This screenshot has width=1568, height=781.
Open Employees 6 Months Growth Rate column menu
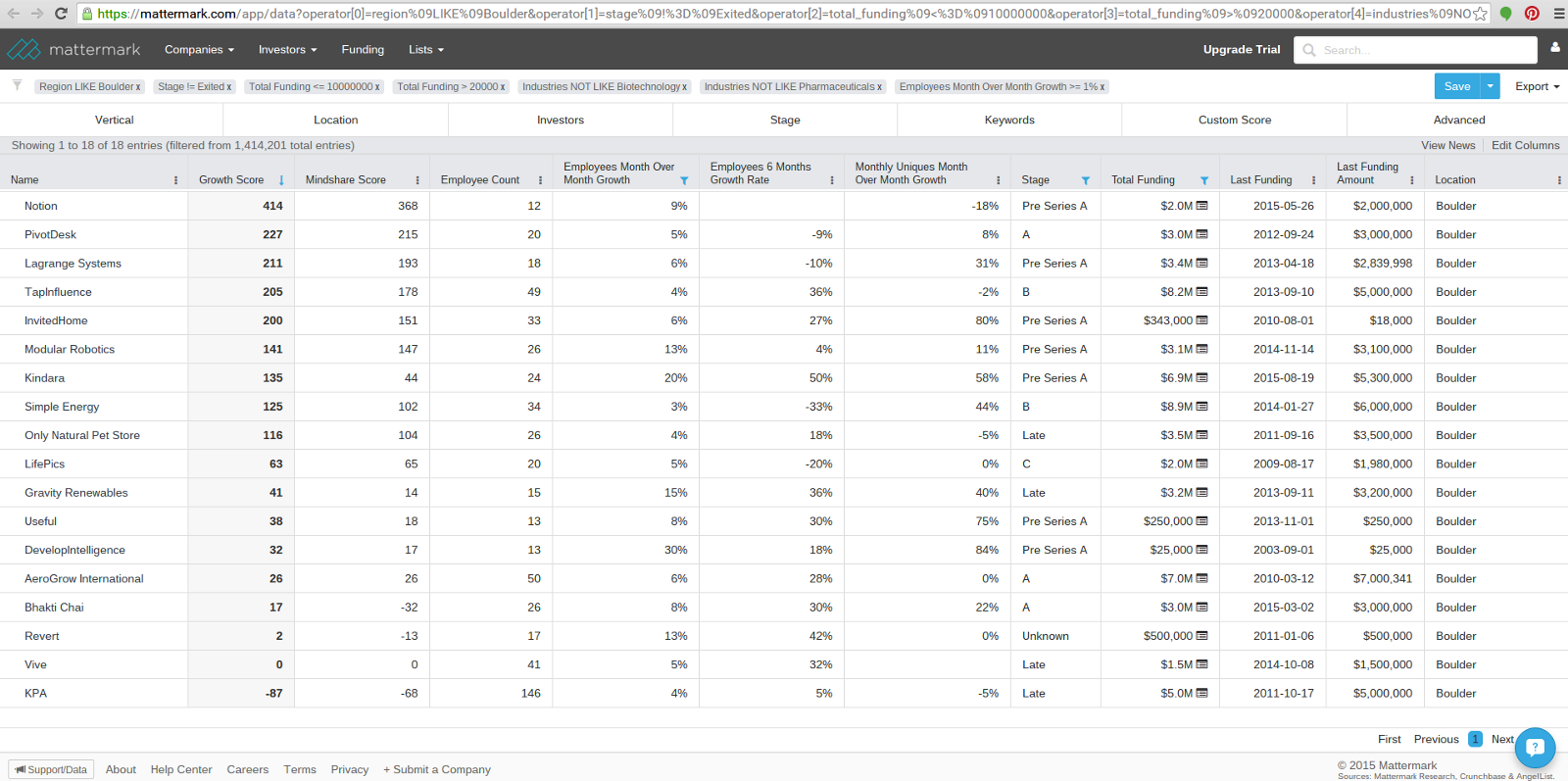click(832, 180)
